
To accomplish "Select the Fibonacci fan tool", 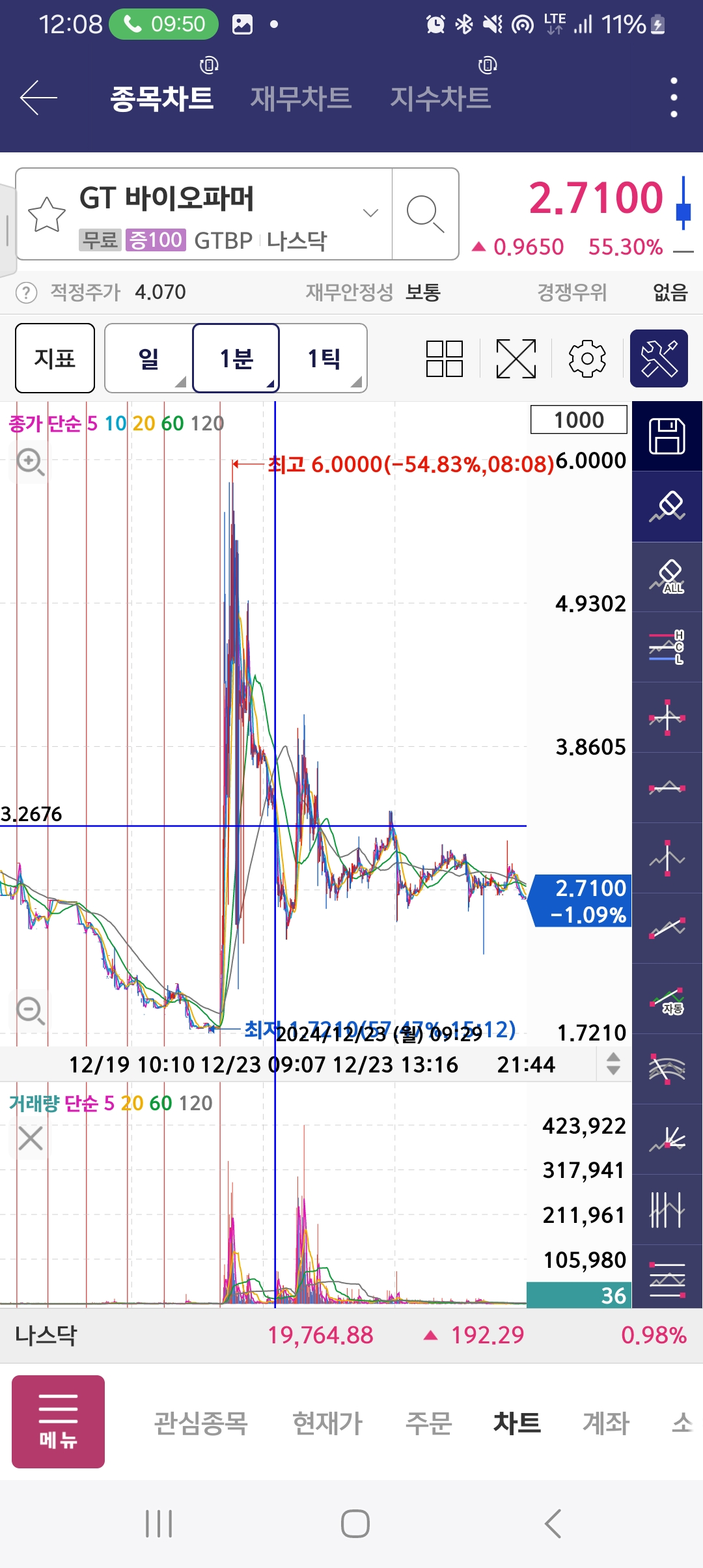I will pyautogui.click(x=667, y=1140).
